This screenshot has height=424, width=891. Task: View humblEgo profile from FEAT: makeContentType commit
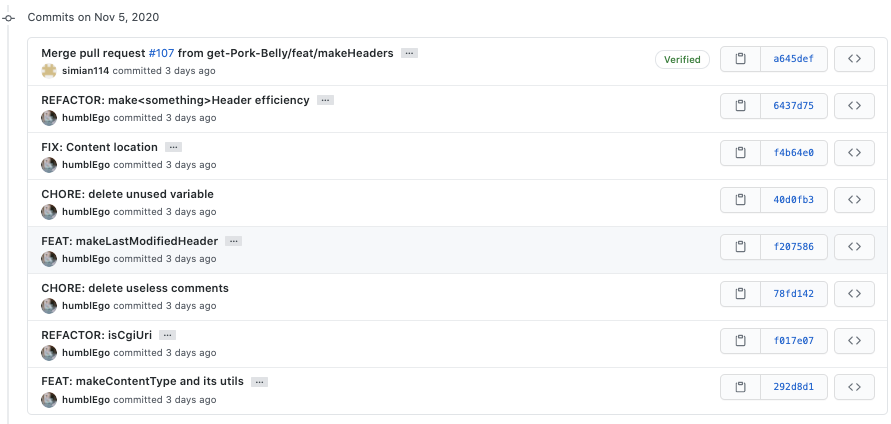85,399
